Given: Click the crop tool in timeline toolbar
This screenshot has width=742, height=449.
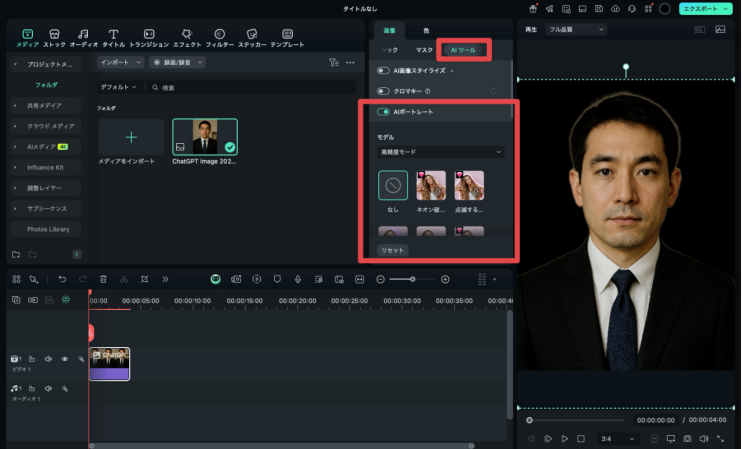Looking at the screenshot, I should [144, 279].
